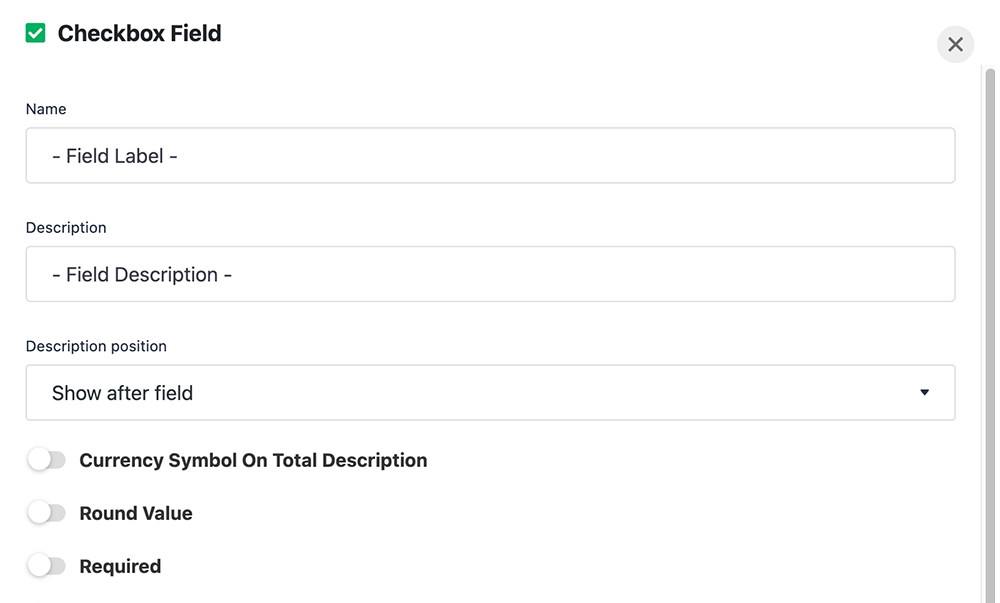
Task: Click the green checkmark icon beside Checkbox Field
Action: (36, 33)
